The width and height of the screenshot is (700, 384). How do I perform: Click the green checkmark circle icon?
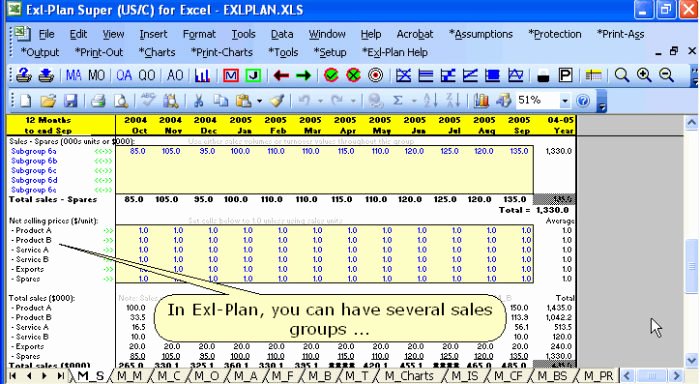331,75
